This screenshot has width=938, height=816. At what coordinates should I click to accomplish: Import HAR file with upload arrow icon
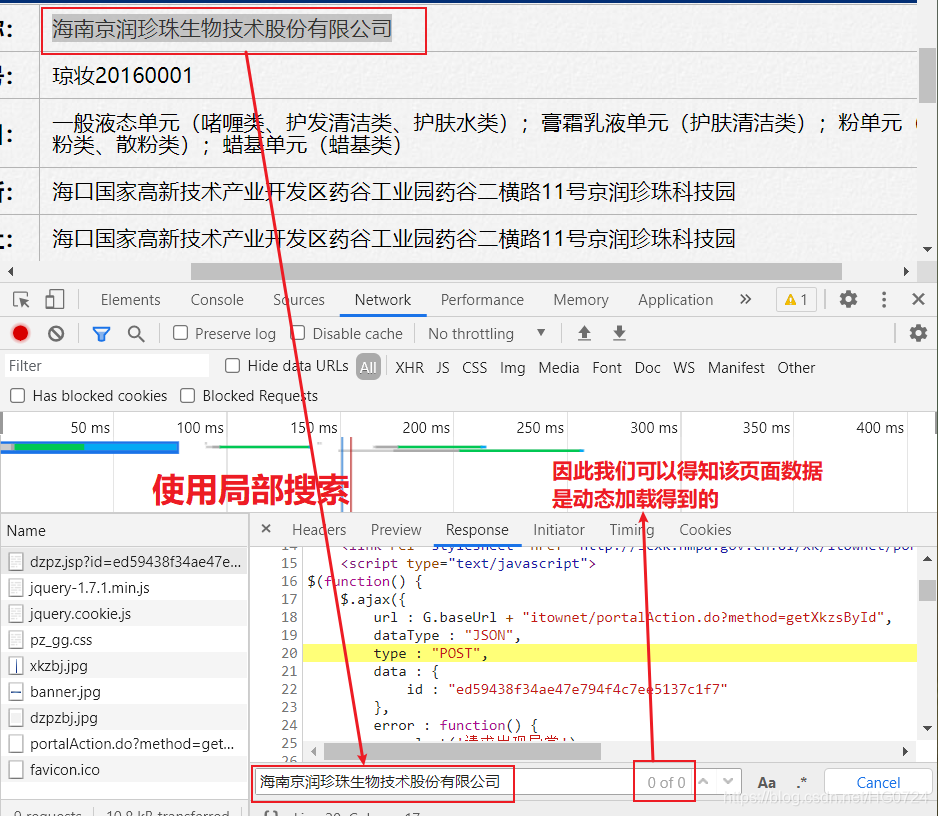pos(584,333)
